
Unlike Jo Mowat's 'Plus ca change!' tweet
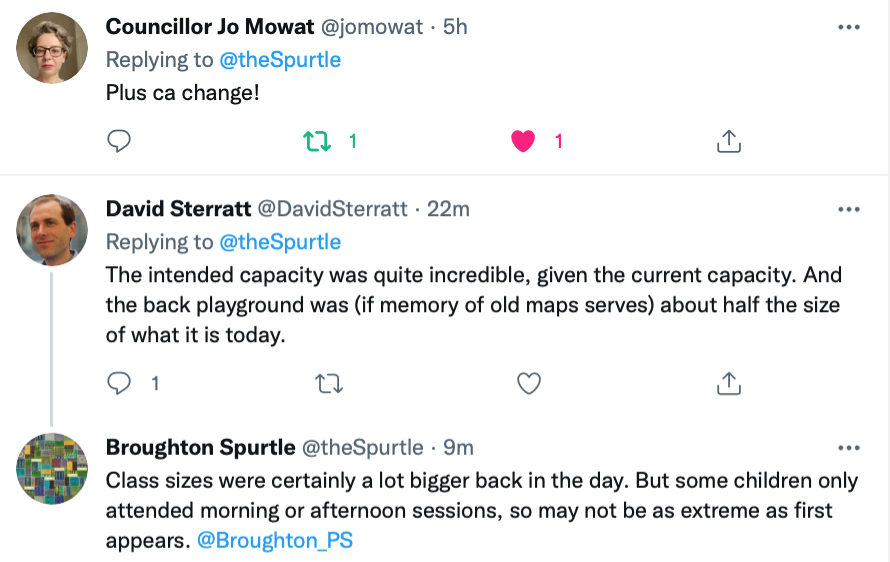523,141
